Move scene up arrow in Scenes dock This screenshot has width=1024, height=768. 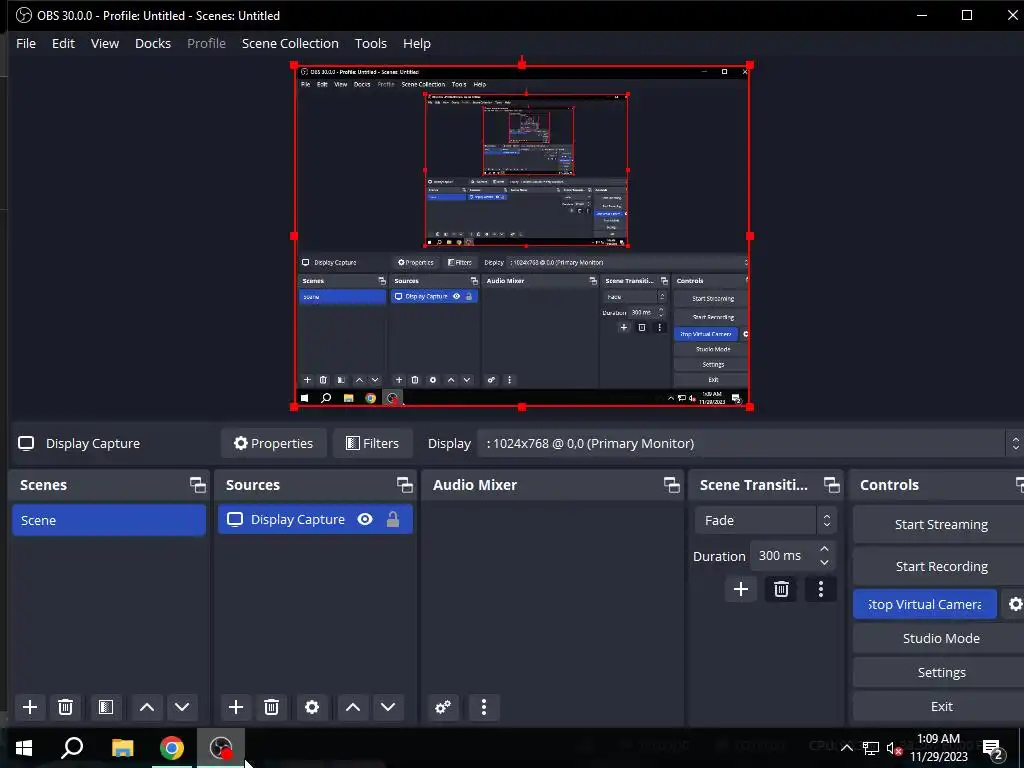[x=147, y=707]
